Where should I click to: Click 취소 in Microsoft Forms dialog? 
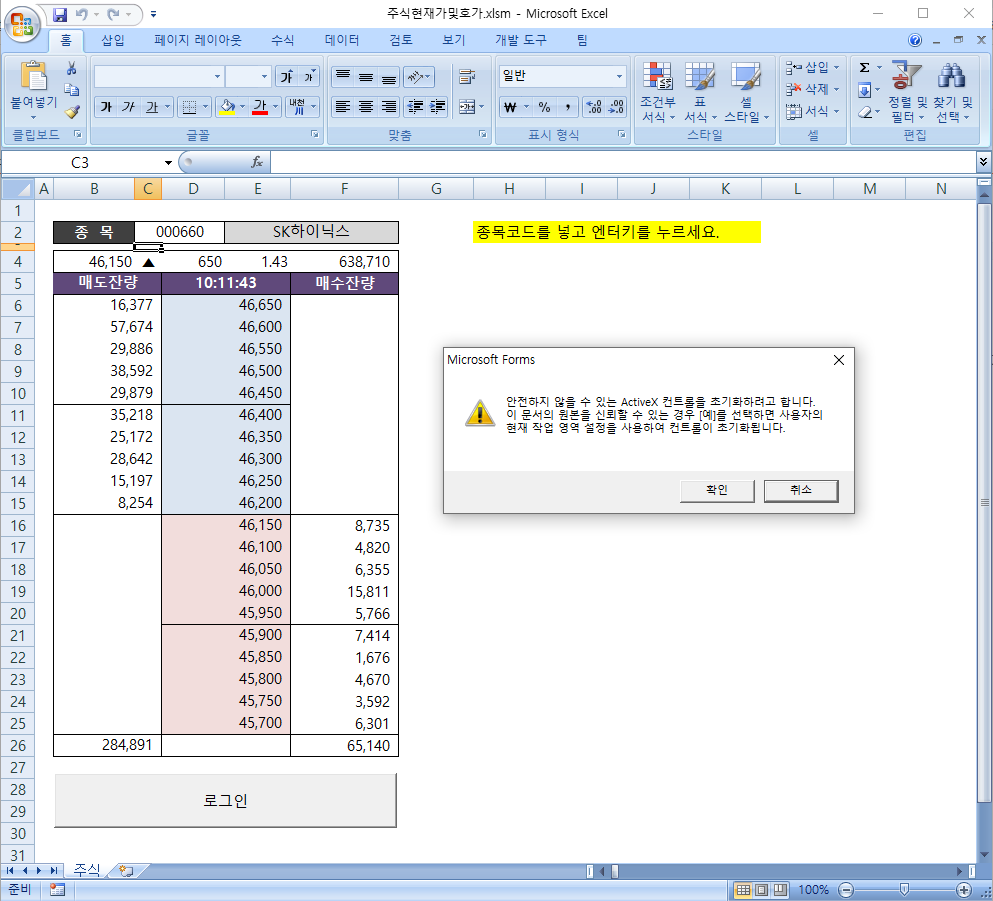coord(801,490)
